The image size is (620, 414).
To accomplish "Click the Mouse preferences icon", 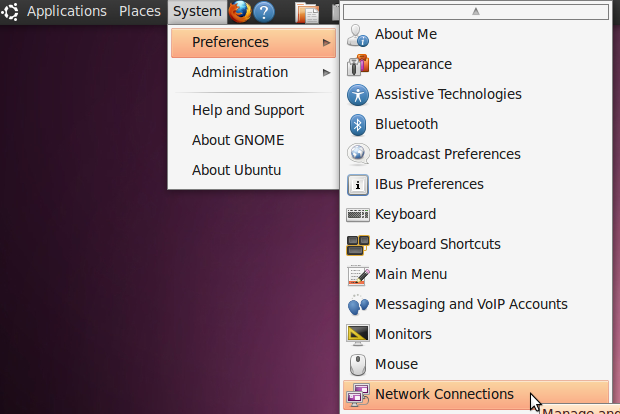I will click(x=358, y=364).
